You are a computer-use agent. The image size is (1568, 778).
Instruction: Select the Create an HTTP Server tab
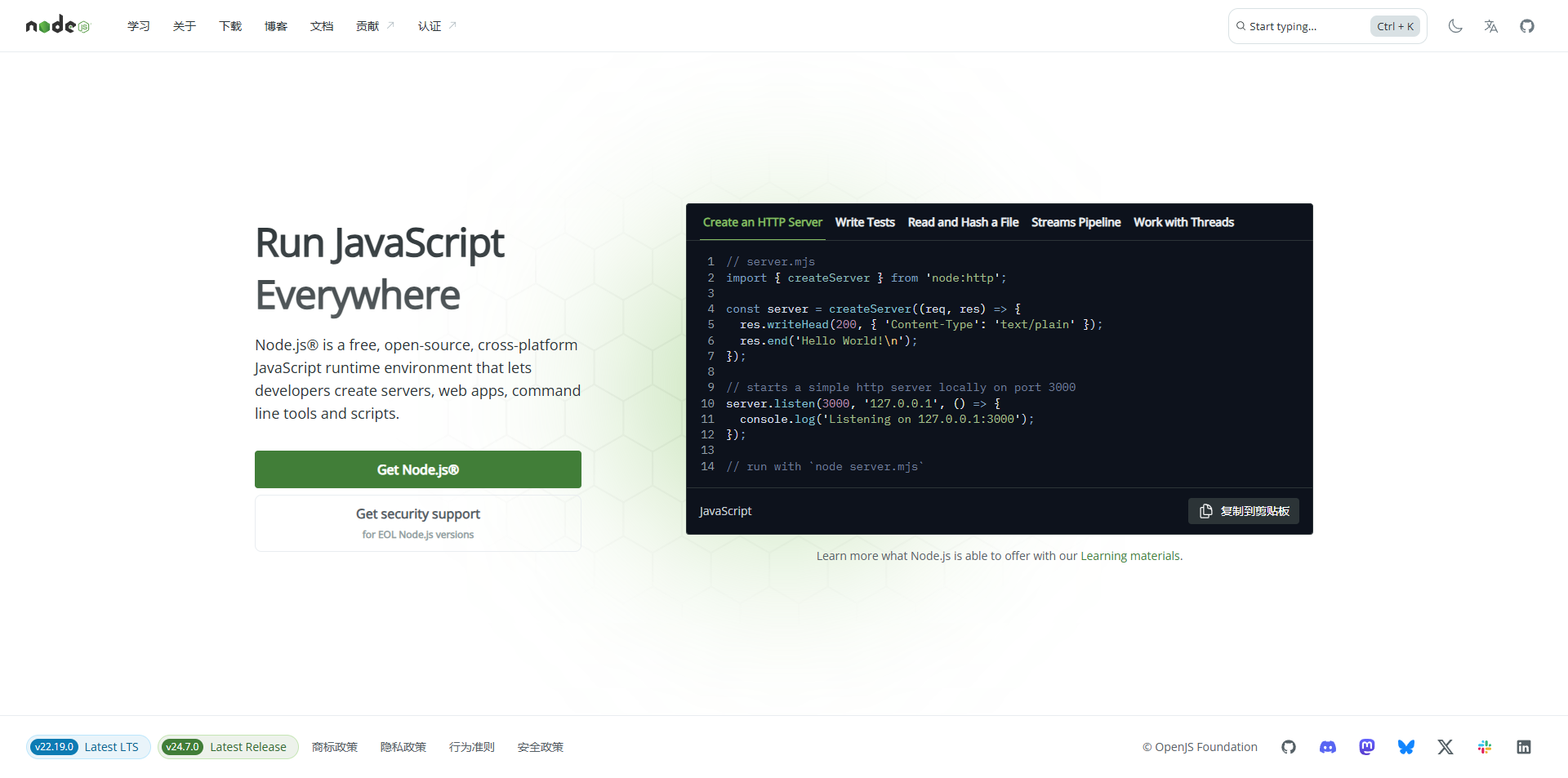(763, 222)
